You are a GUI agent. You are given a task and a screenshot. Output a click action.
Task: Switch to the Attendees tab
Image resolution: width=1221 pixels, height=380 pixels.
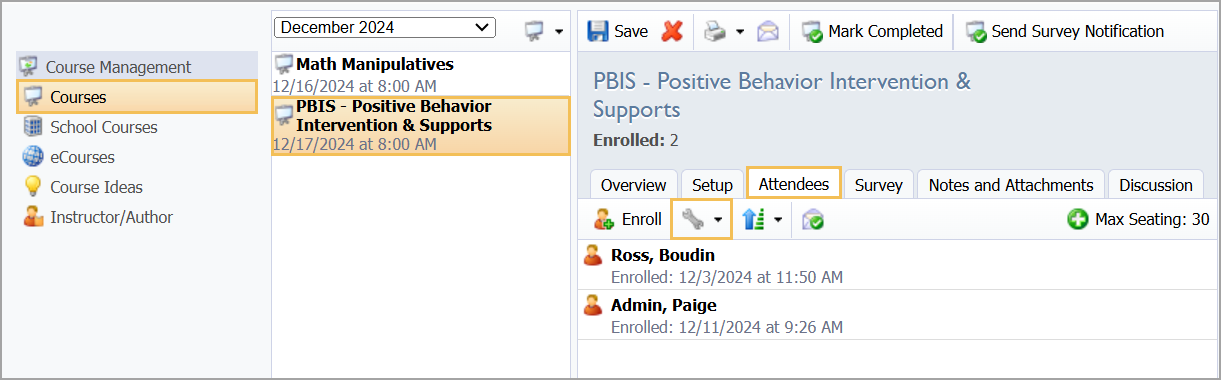pos(794,184)
